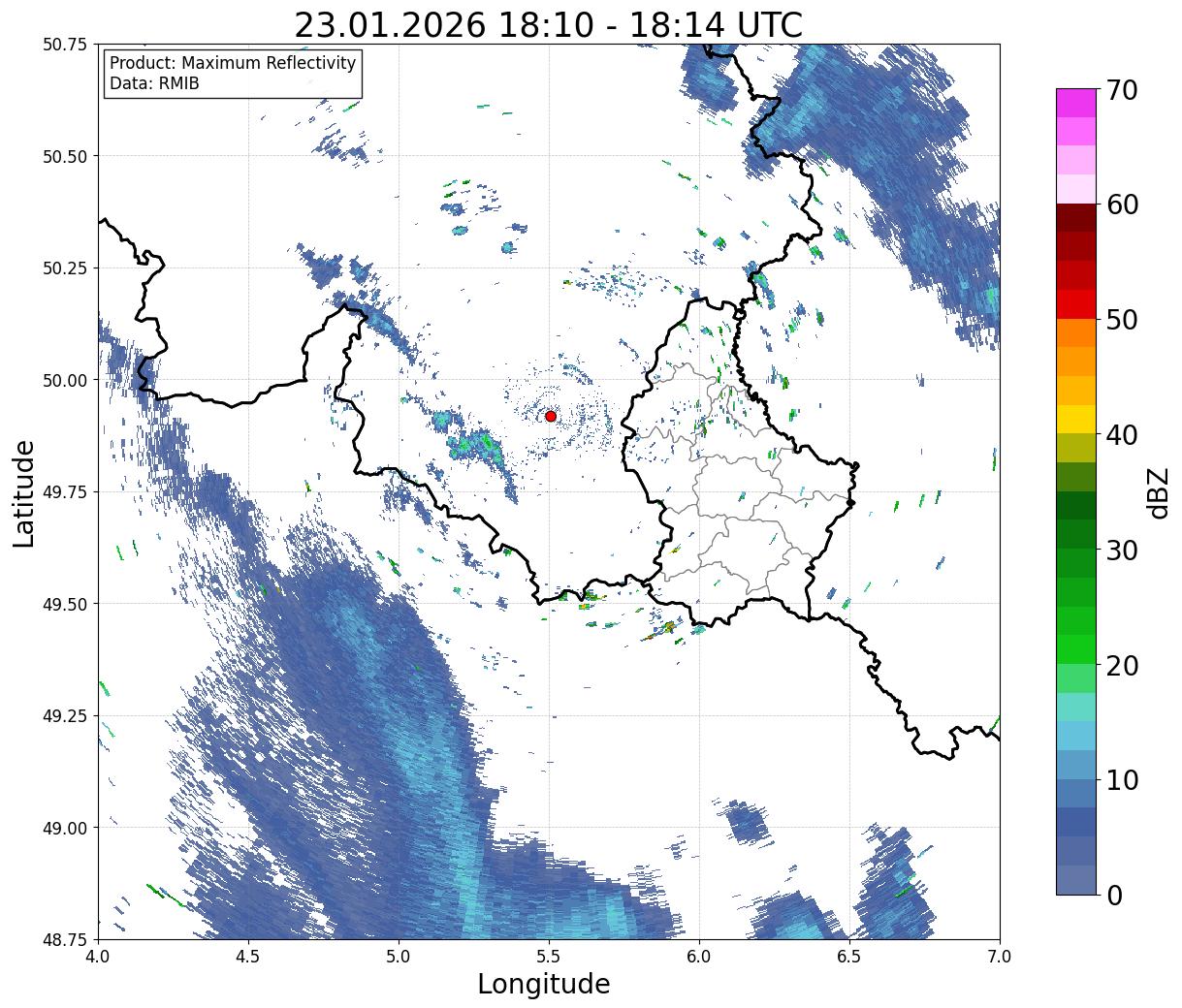1182x1008 pixels.
Task: Click the latitude tick label 49.50
Action: point(64,604)
